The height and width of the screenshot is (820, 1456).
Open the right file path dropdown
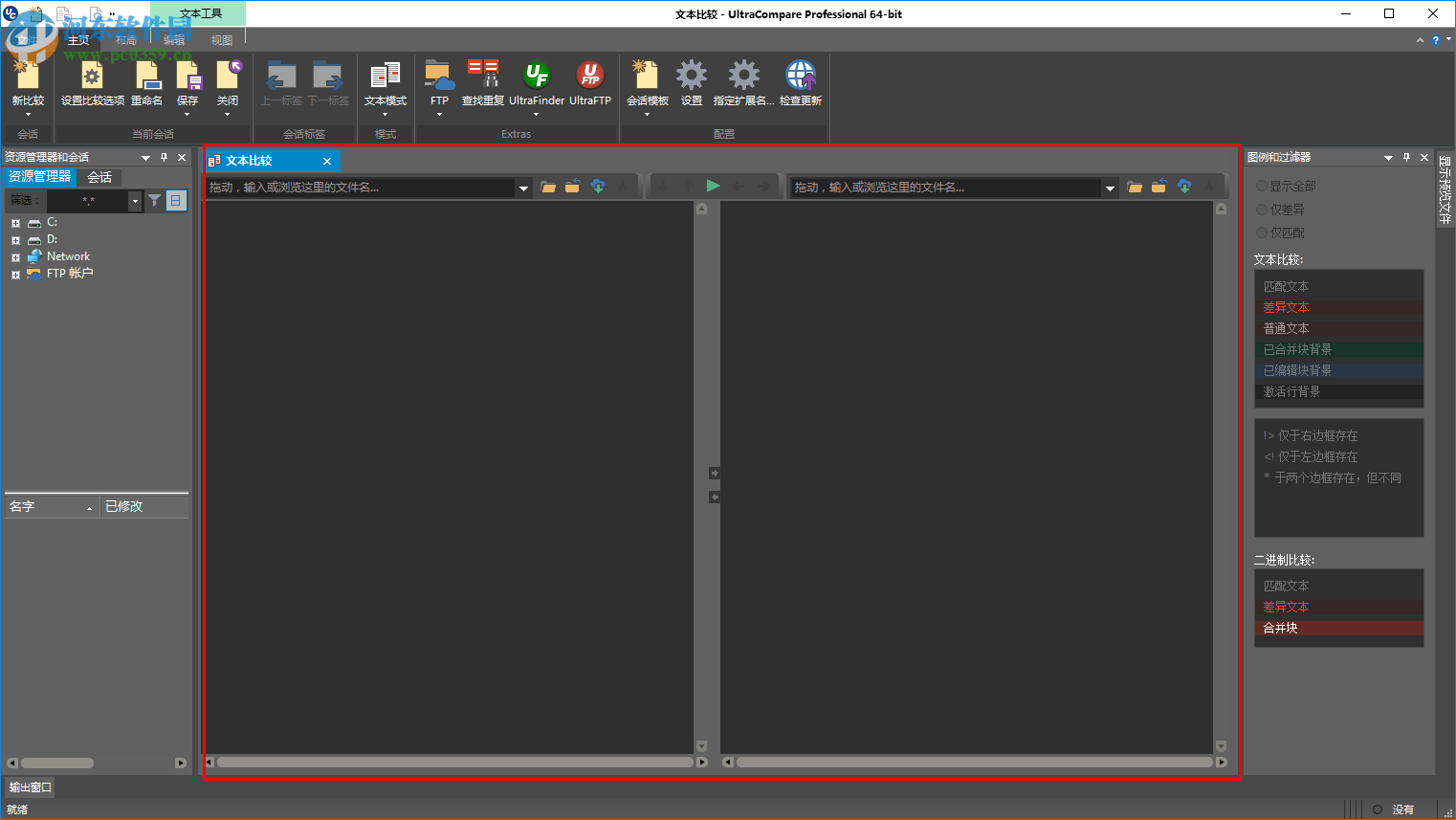1110,188
